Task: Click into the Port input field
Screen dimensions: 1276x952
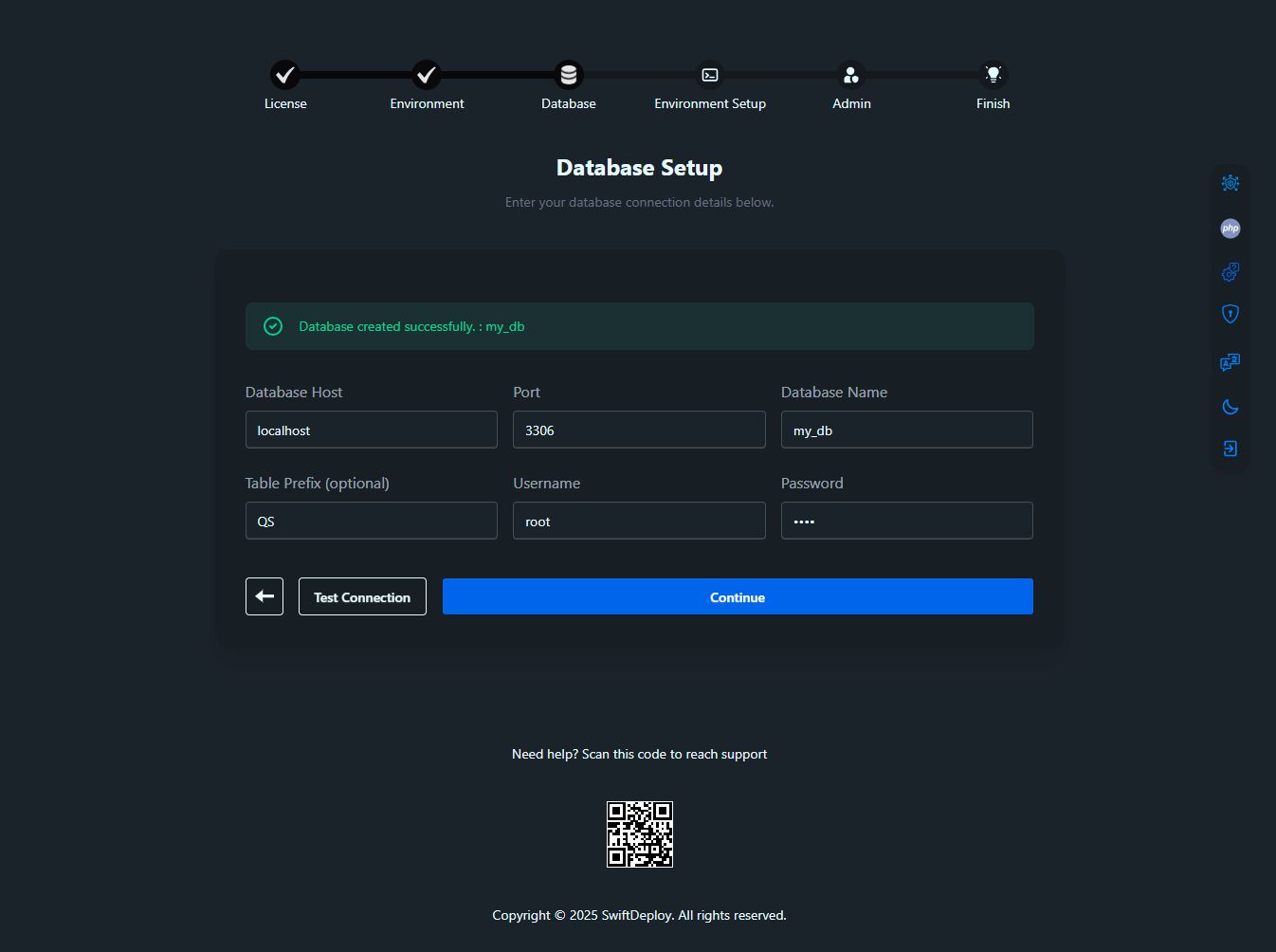Action: (x=639, y=430)
